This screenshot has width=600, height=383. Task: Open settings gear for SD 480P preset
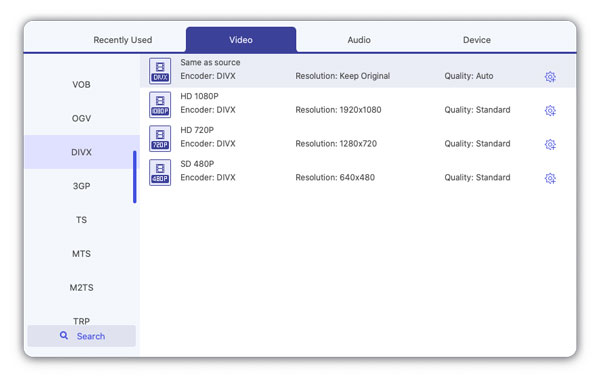(x=550, y=178)
